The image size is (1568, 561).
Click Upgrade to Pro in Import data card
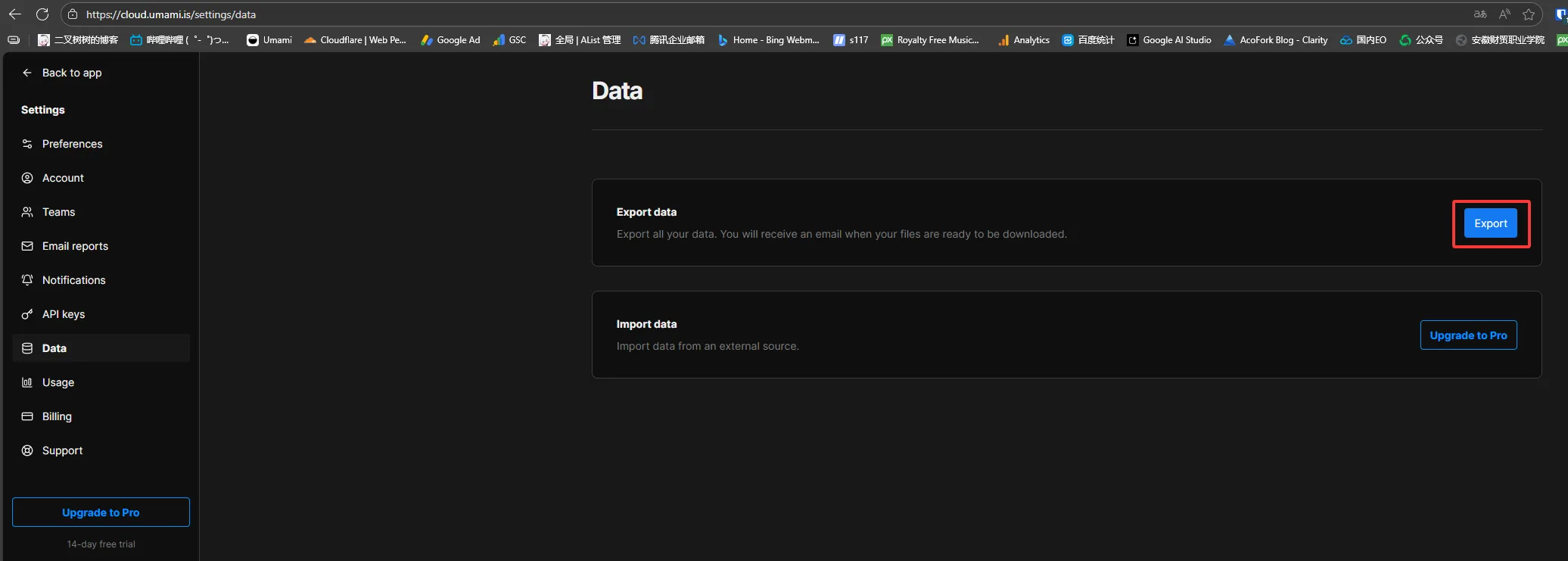point(1467,335)
